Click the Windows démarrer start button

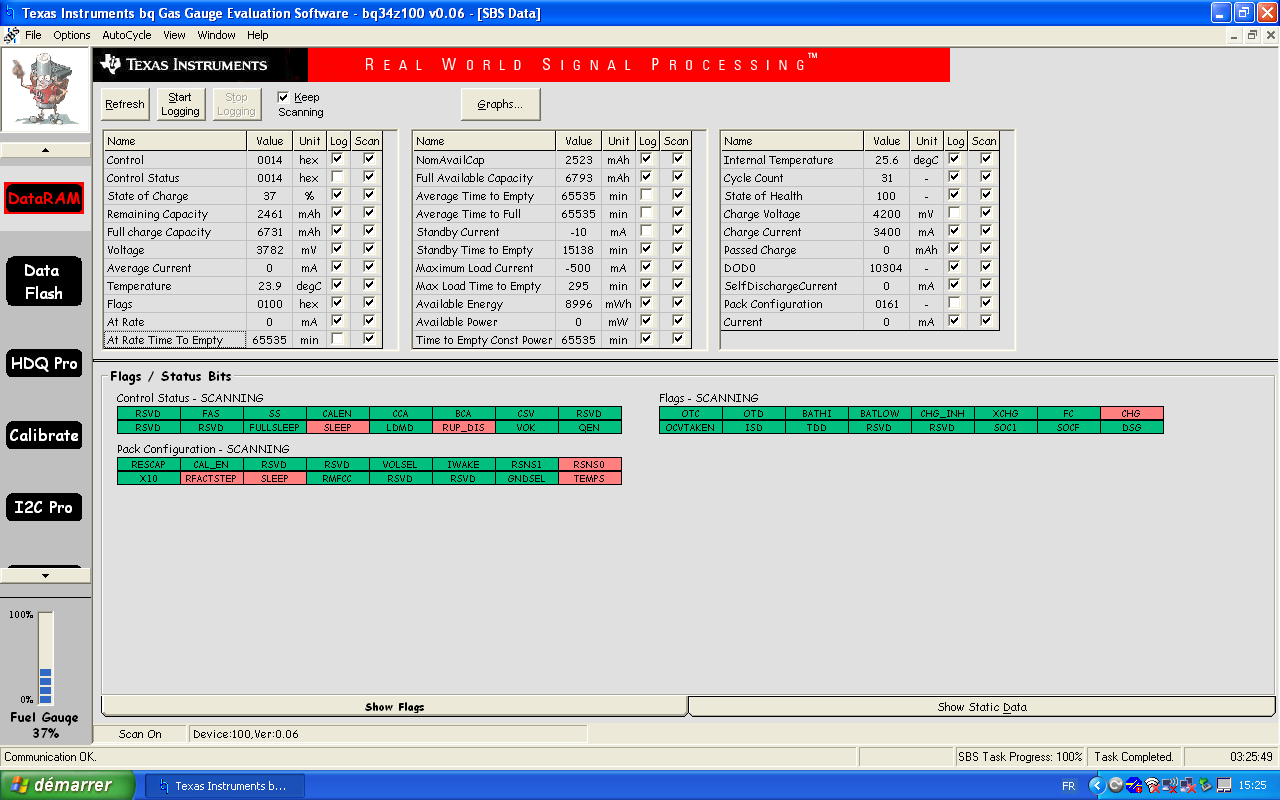[x=67, y=785]
